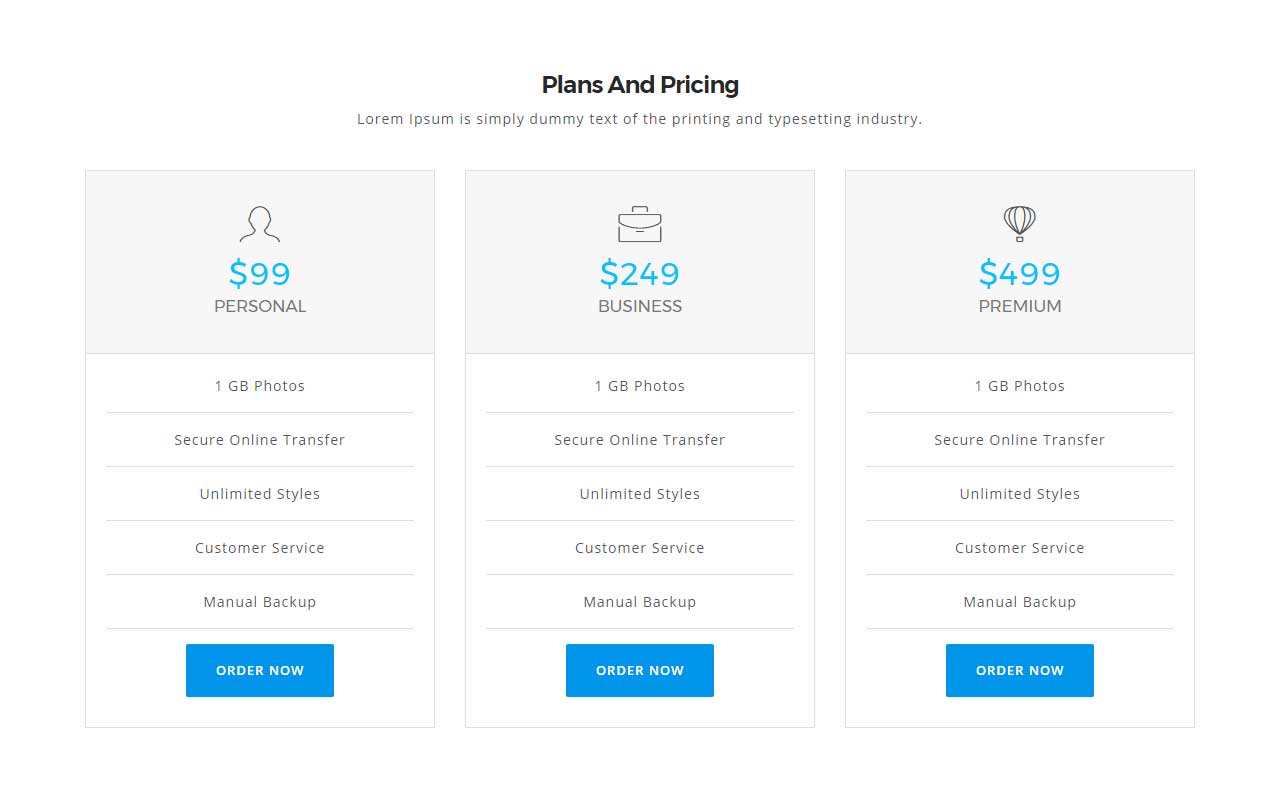Screen dimensions: 1280x799
Task: Click the BUSINESS plan label
Action: [x=640, y=306]
